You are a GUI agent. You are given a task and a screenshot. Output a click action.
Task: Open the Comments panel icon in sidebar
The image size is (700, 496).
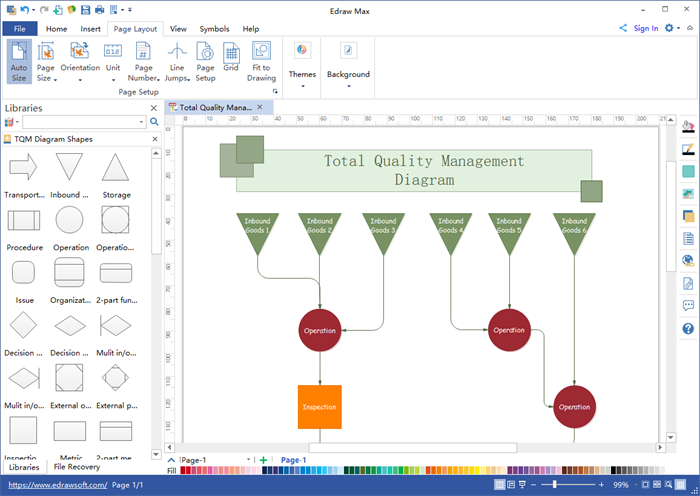(x=688, y=306)
